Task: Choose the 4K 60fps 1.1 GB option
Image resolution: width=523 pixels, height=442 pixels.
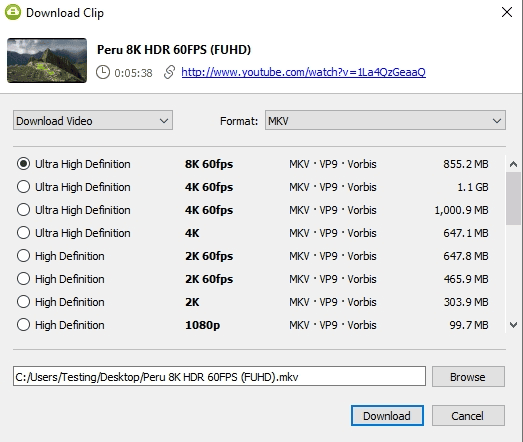Action: pos(23,187)
